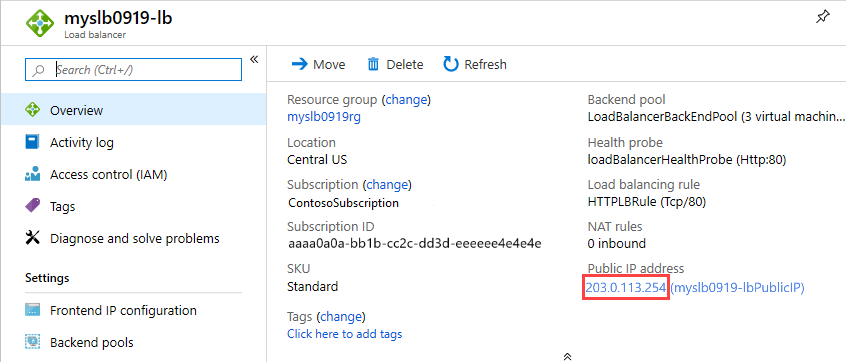846x362 pixels.
Task: Click the trash can Delete icon
Action: coord(373,65)
